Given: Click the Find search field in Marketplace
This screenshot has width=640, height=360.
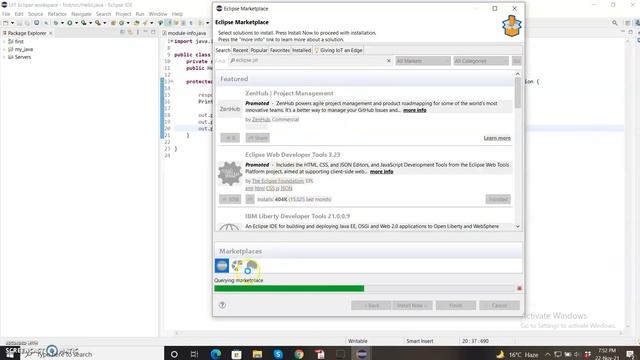Looking at the screenshot, I should 310,60.
